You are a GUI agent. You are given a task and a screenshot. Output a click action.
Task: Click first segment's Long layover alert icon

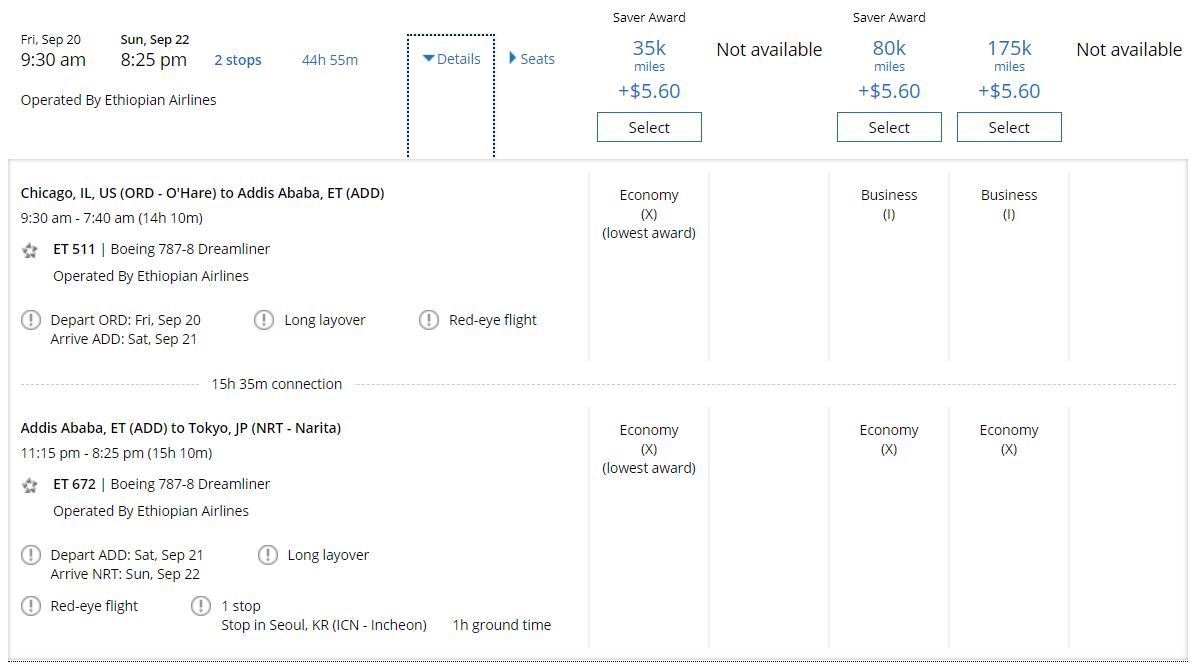pyautogui.click(x=263, y=320)
